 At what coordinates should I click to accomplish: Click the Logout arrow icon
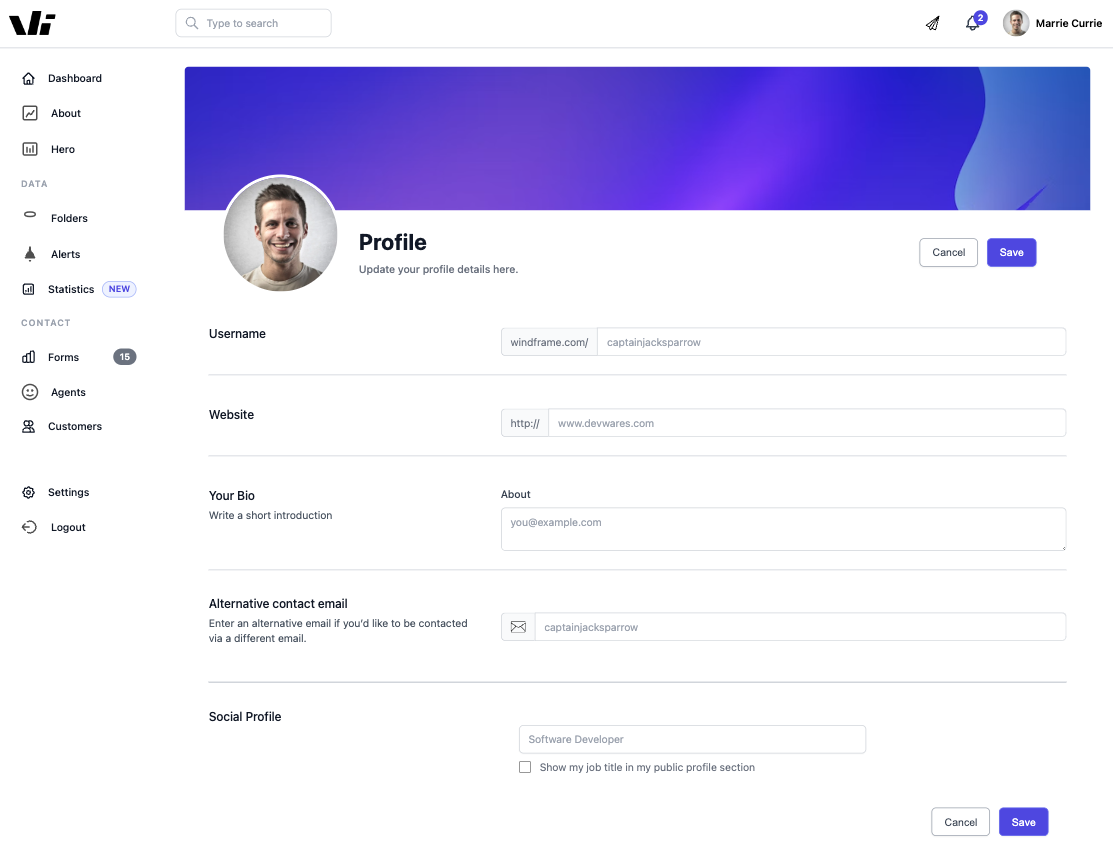coord(29,527)
